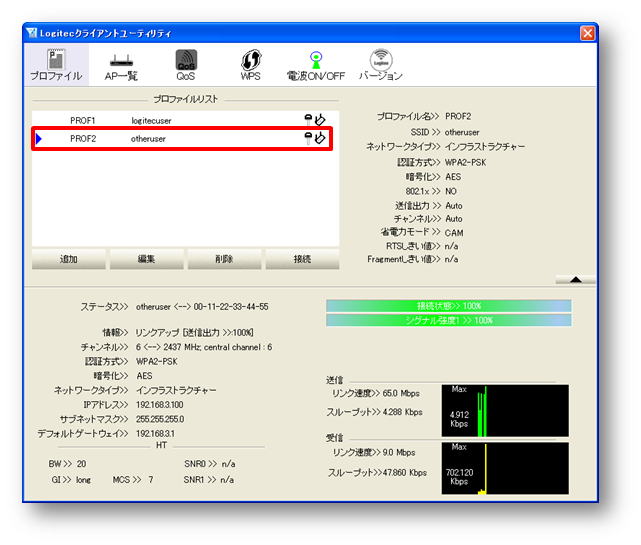Click the antenna icon in PROF2 row
Screen dimensions: 641x545
tap(320, 138)
